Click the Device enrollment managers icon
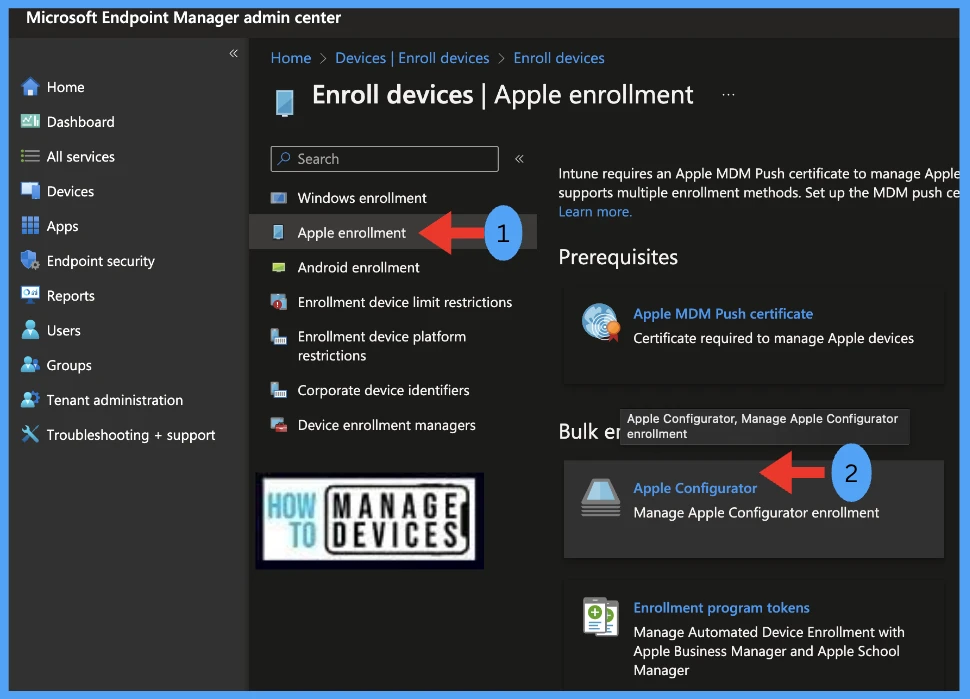 pyautogui.click(x=279, y=425)
